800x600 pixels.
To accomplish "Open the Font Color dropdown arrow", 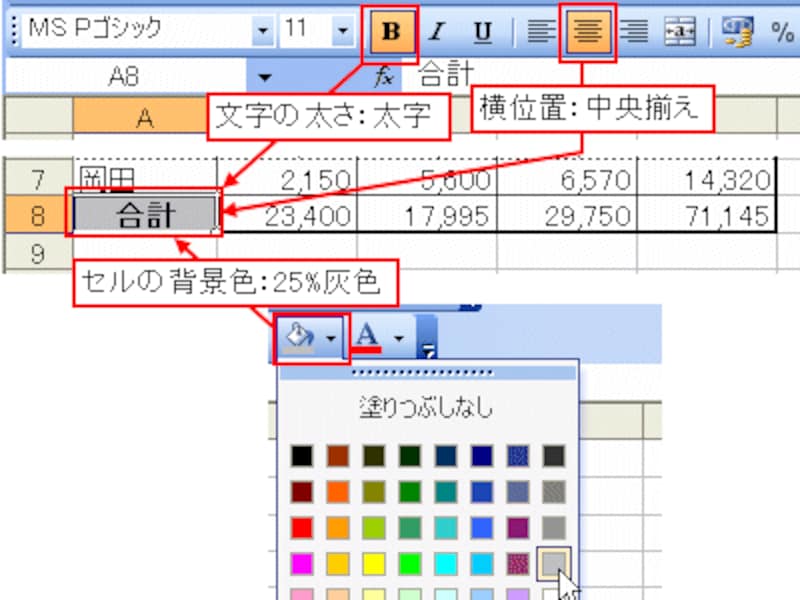I will tap(399, 338).
